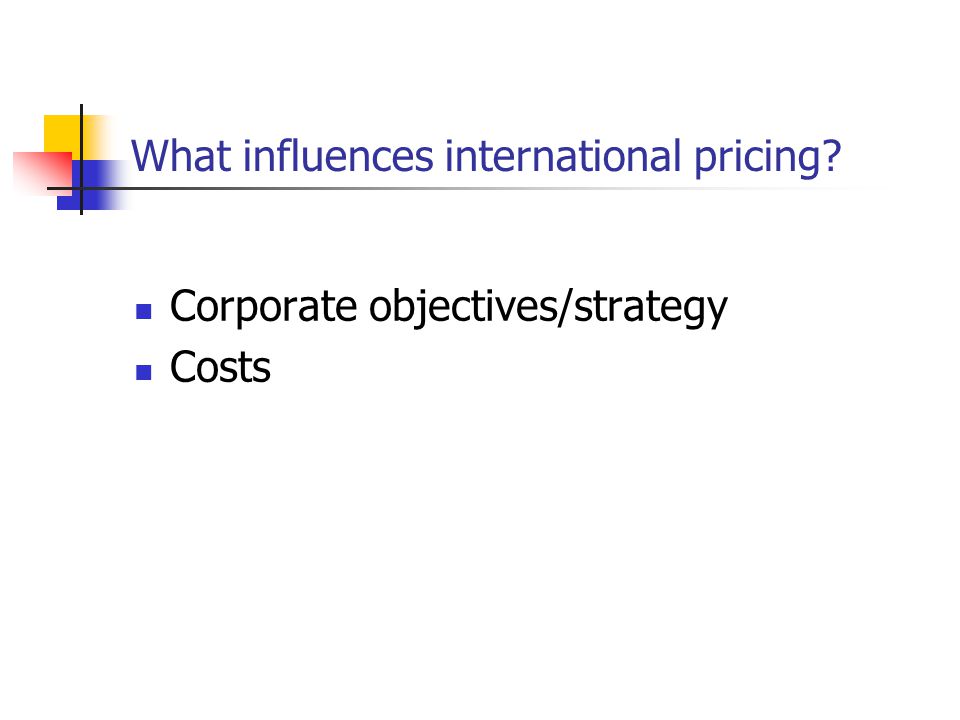
Task: Select the blue bullet beside Corporate objectives/strategy
Action: (x=143, y=312)
